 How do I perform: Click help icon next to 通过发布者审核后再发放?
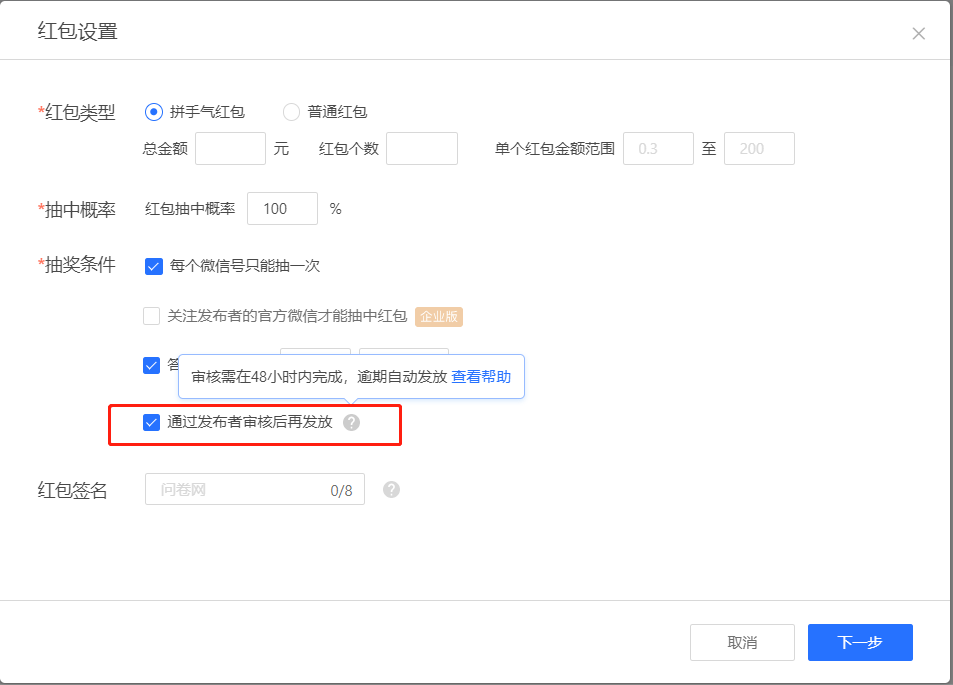351,422
